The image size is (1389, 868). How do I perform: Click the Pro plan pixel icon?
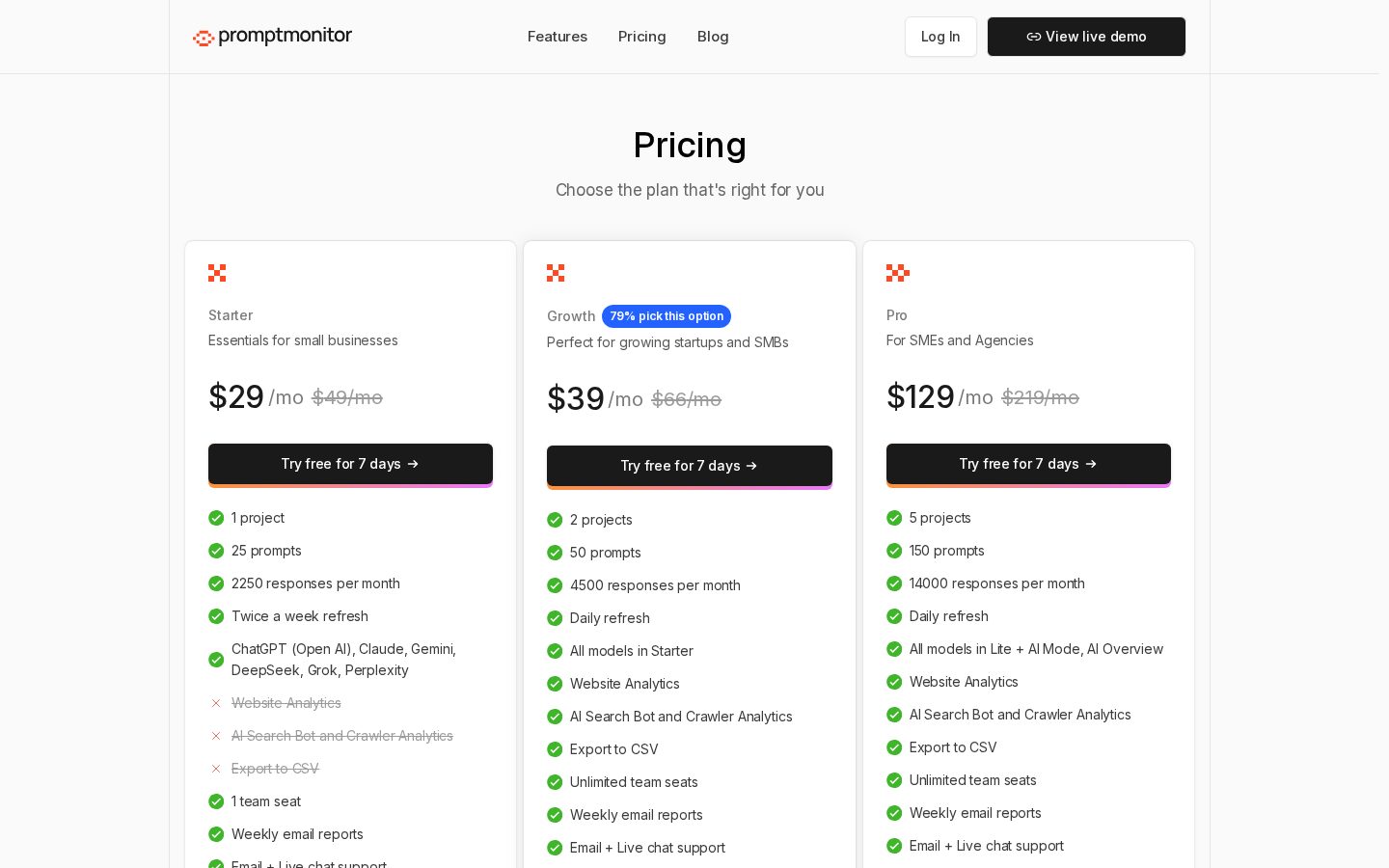point(897,273)
